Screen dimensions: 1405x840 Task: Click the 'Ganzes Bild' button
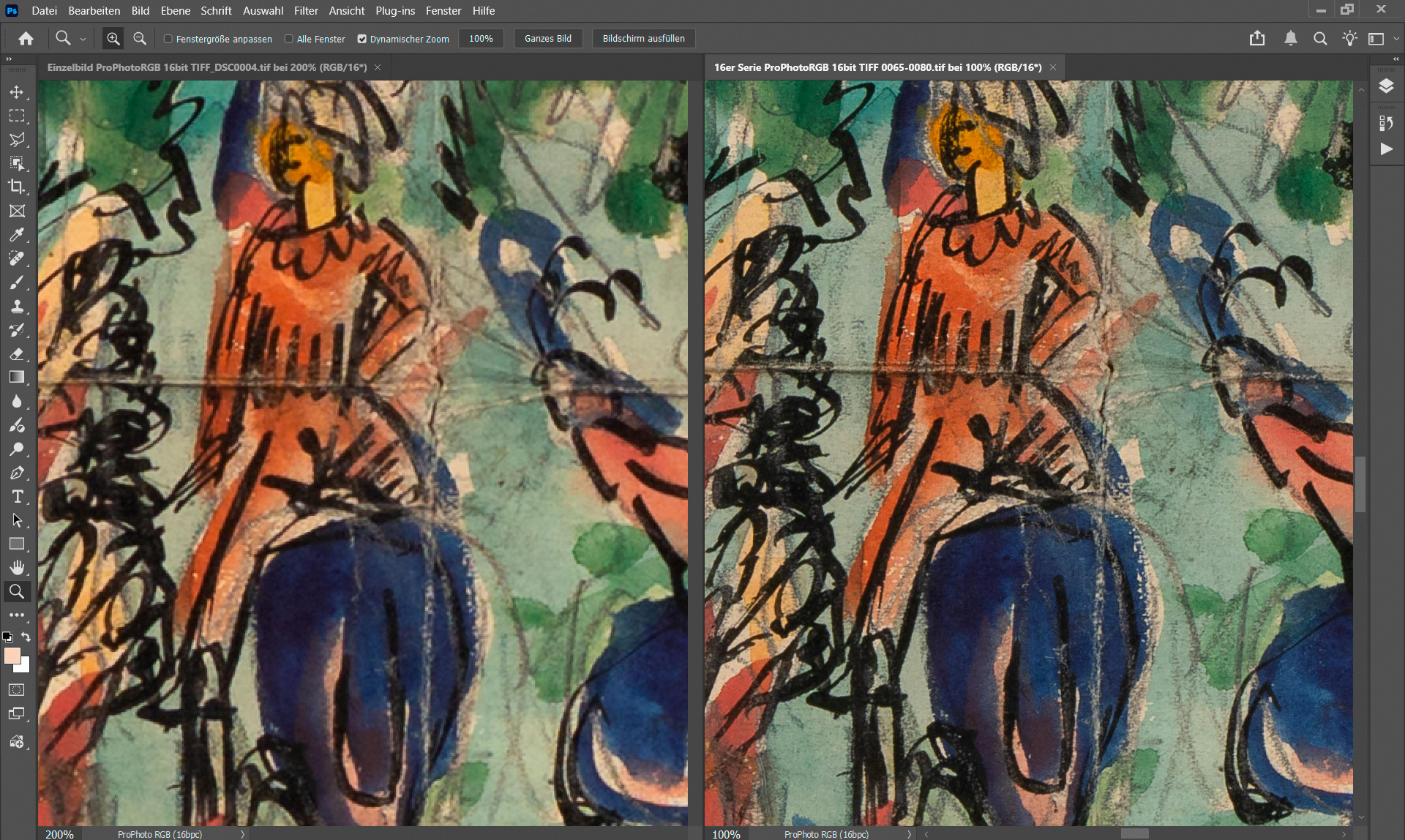coord(548,39)
